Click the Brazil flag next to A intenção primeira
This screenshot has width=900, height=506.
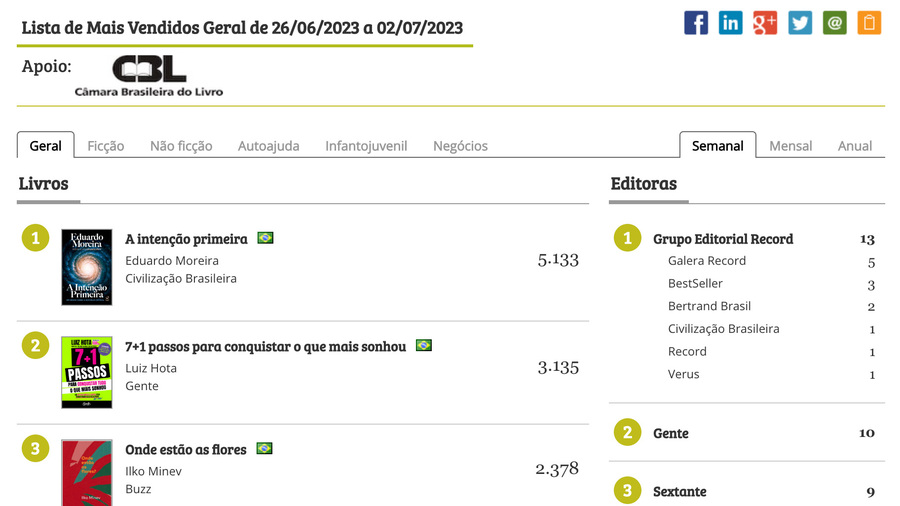[x=265, y=238]
